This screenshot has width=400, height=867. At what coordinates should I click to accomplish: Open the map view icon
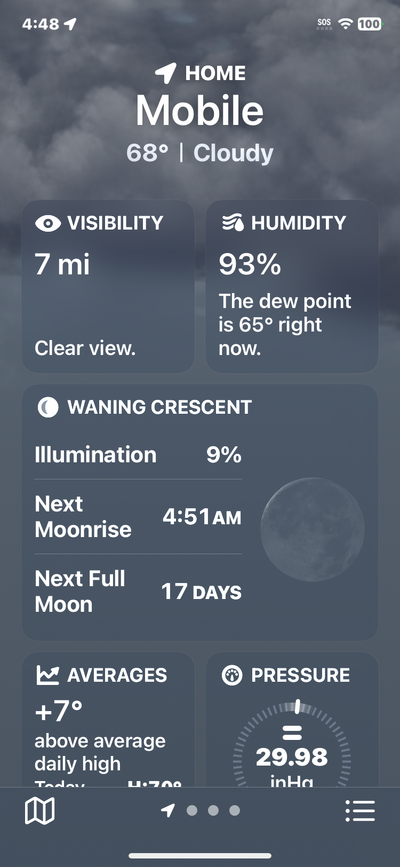point(40,811)
